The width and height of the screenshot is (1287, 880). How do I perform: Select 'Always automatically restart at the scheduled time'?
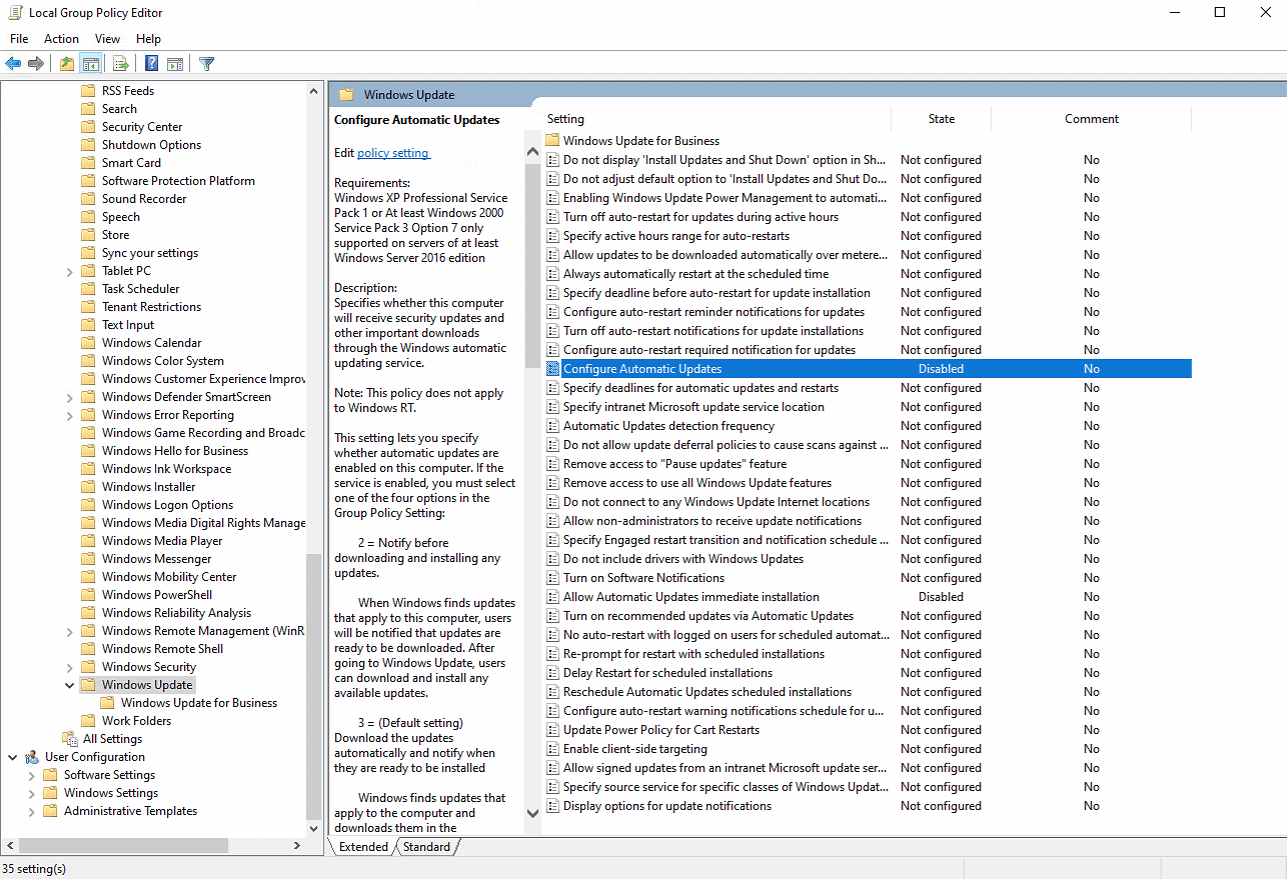tap(696, 274)
